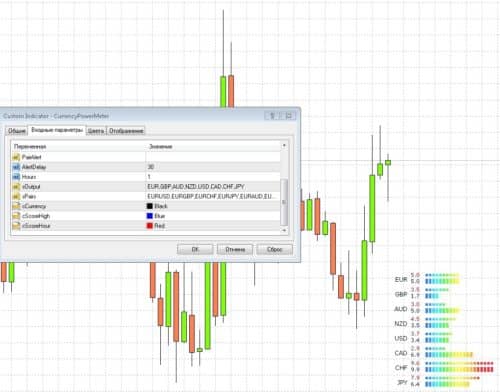
Task: Click the cCurrency color variable icon
Action: (x=16, y=206)
